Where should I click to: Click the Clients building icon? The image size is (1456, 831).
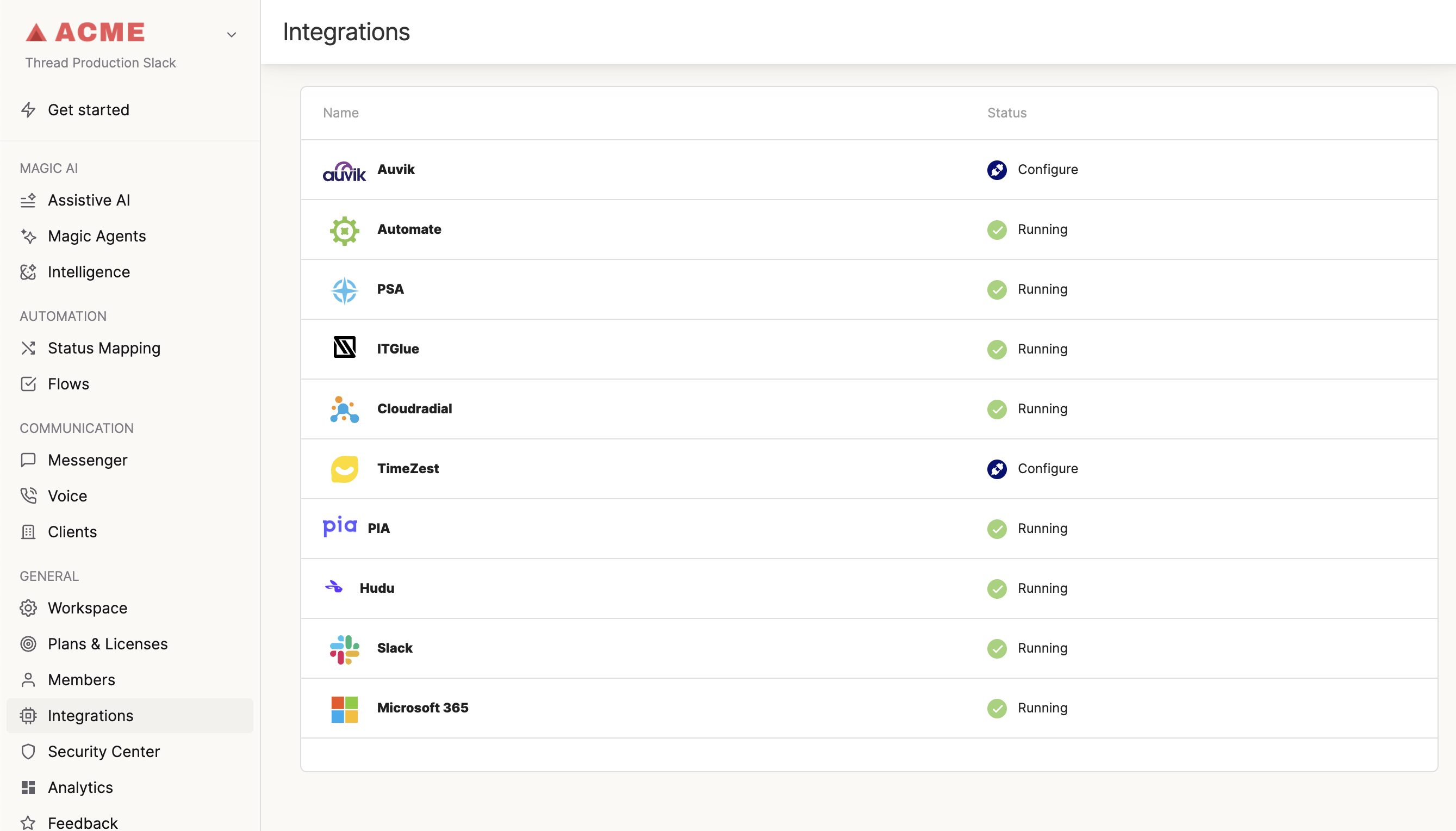pos(28,532)
